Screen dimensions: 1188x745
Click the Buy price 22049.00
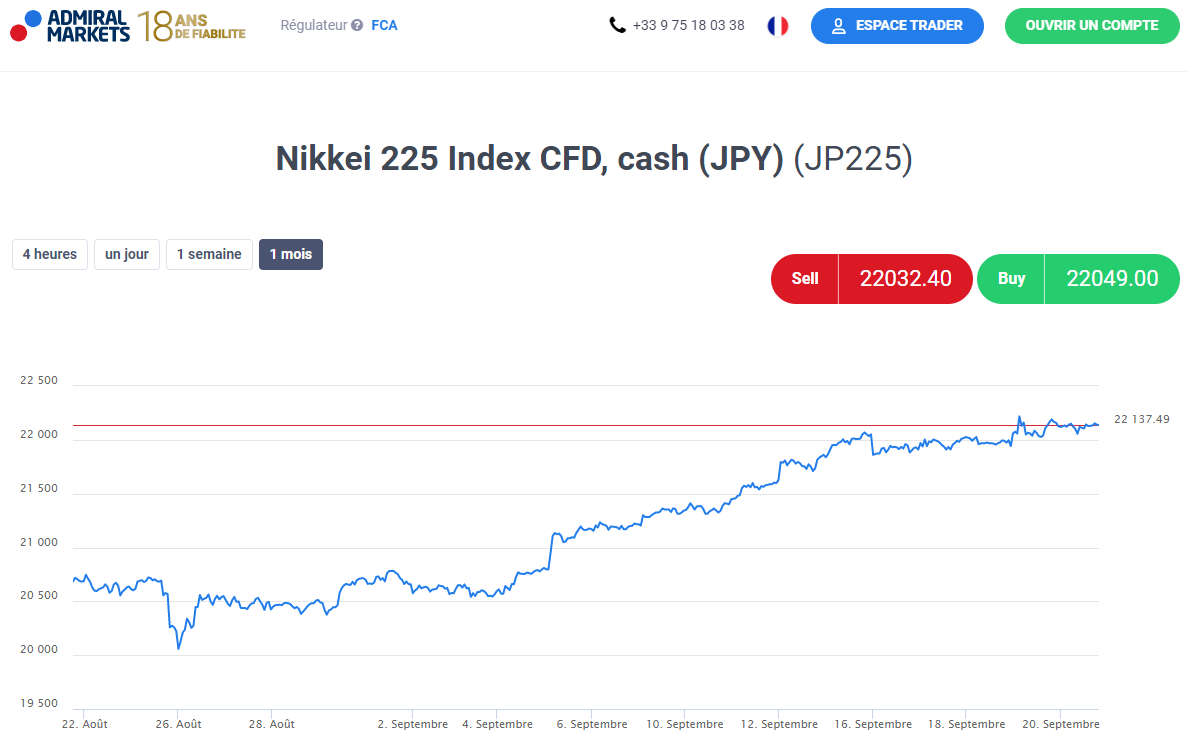pos(1112,279)
